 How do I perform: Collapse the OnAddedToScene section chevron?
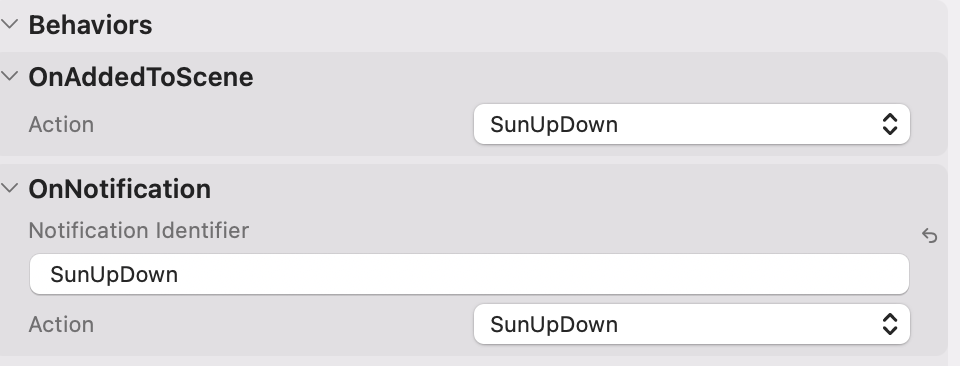pos(10,77)
